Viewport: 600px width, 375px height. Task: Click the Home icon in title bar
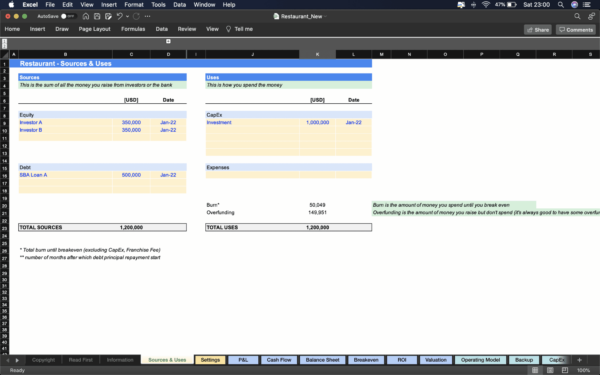[86, 16]
